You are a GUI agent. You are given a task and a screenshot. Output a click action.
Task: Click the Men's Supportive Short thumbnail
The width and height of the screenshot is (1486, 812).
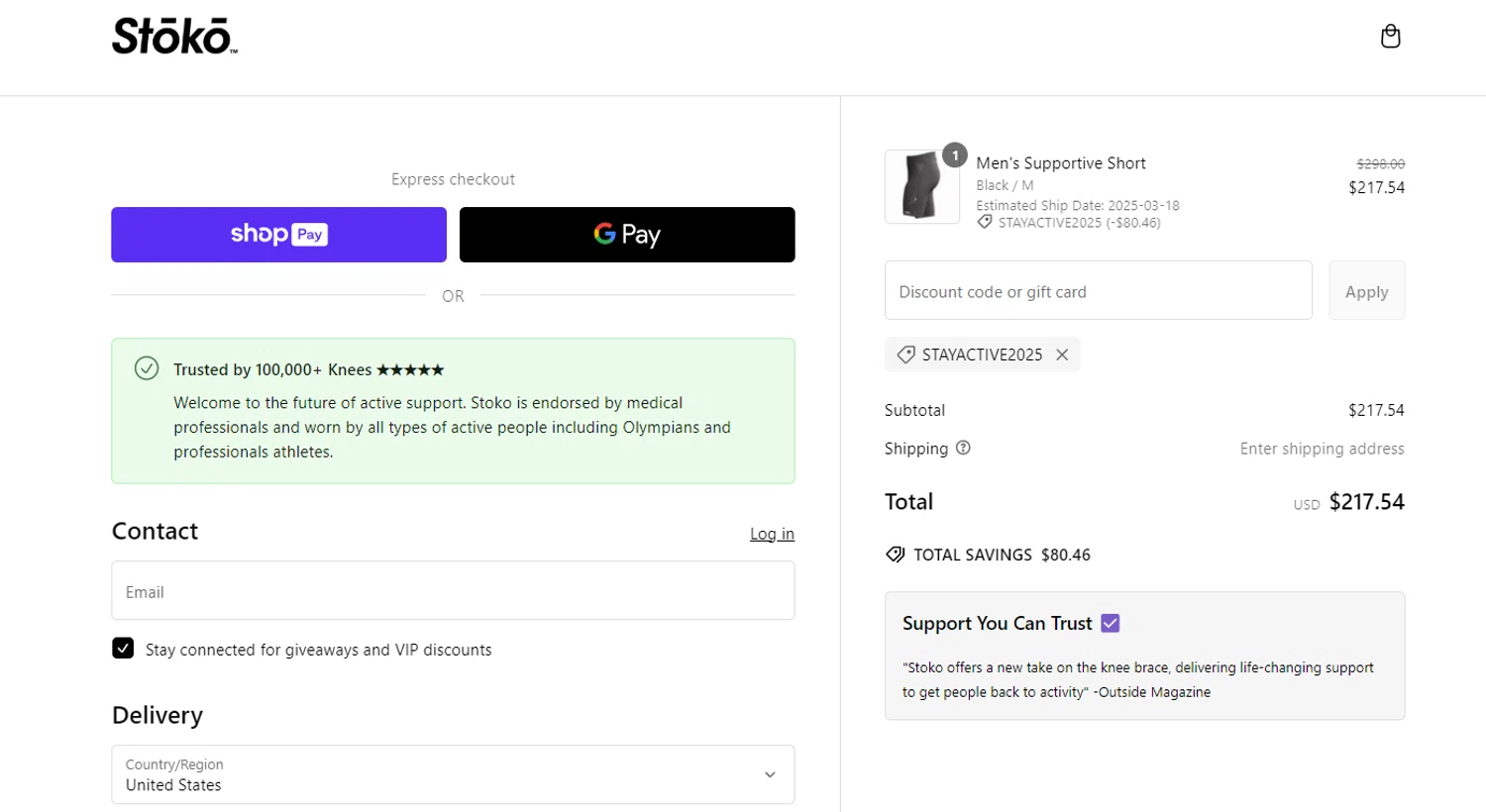(x=921, y=186)
